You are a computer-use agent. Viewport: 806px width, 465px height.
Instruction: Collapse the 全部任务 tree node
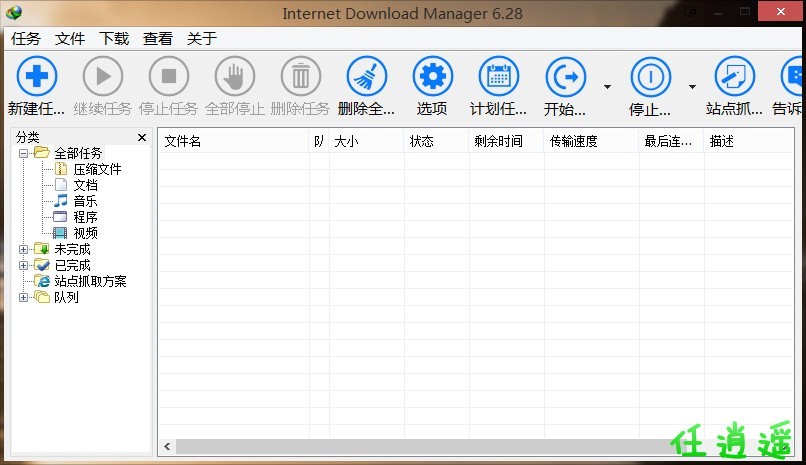point(23,153)
